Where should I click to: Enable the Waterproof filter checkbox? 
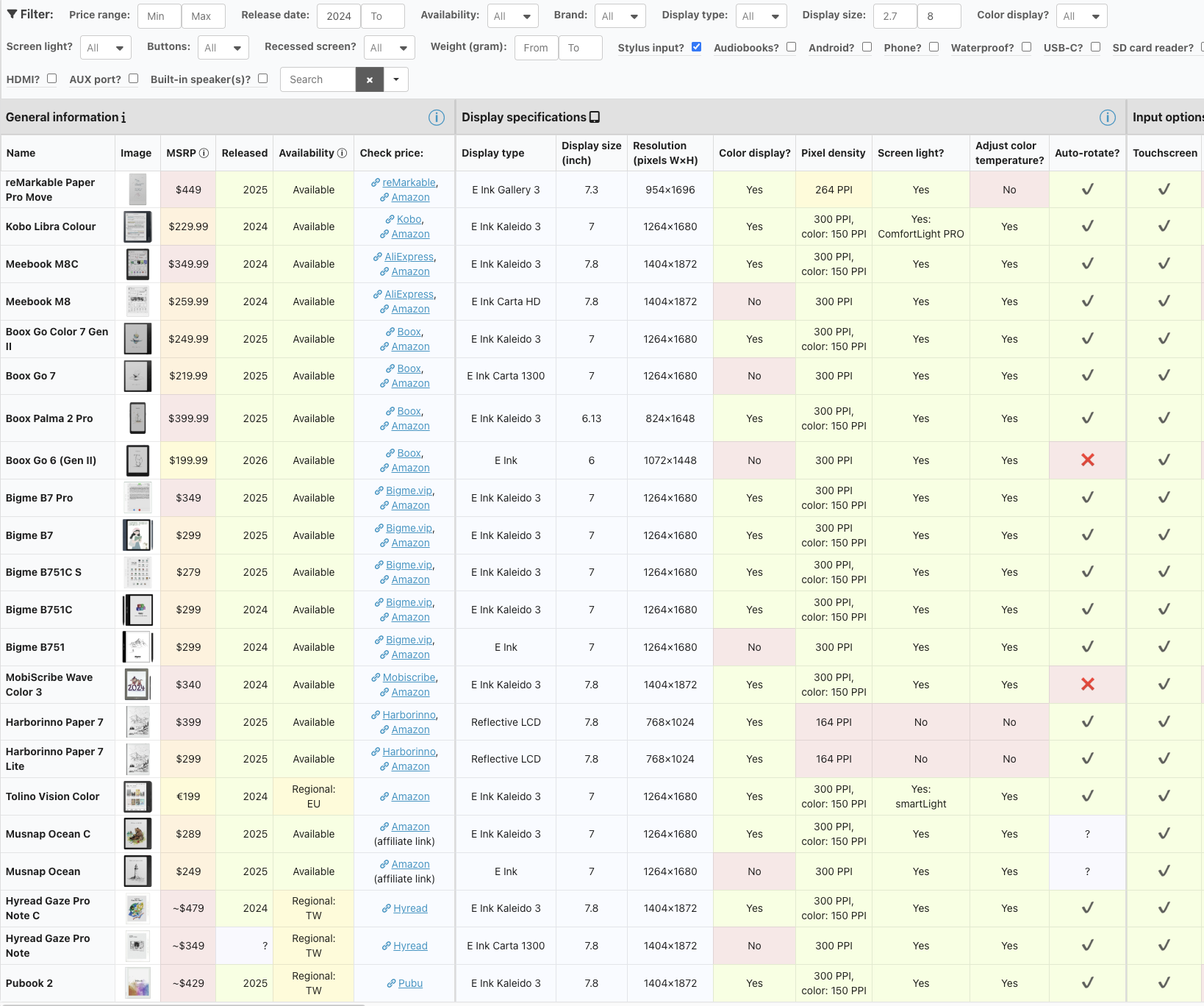(1026, 47)
